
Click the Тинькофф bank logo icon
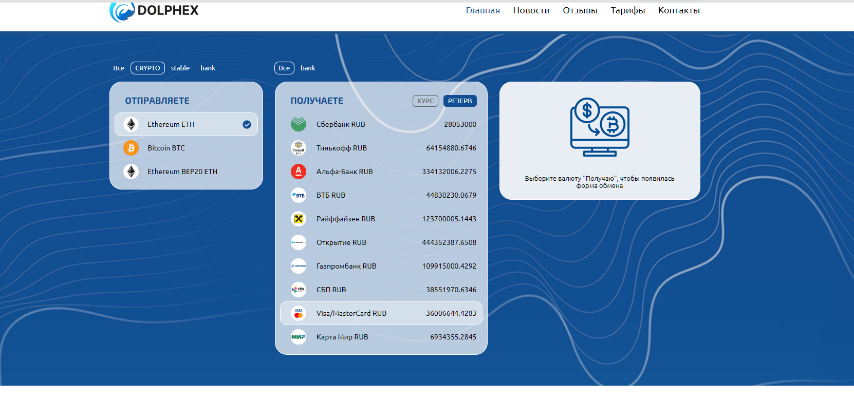point(298,148)
